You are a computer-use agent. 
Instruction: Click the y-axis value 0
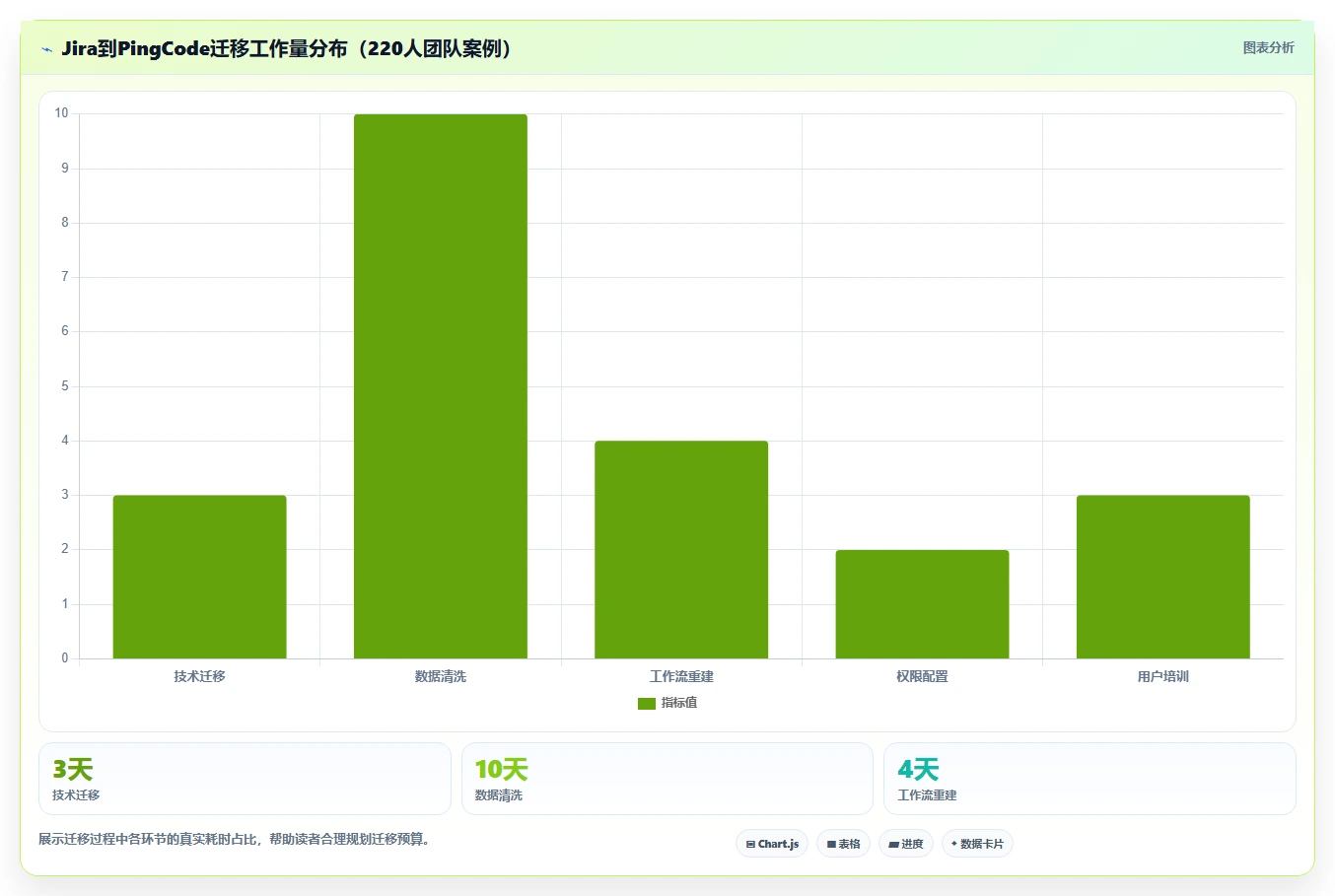click(65, 658)
